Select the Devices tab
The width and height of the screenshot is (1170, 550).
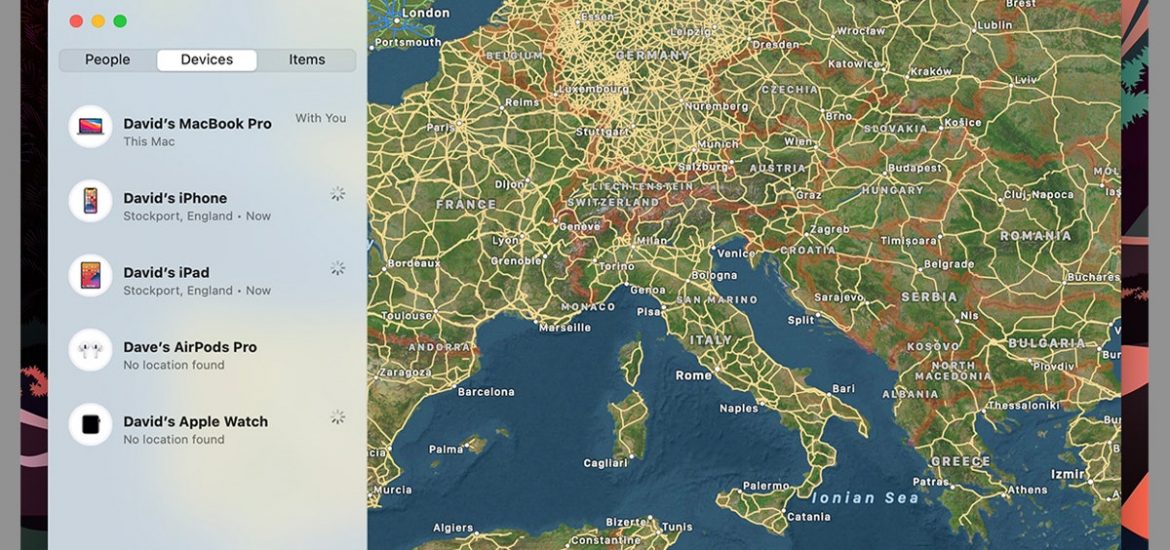point(207,60)
